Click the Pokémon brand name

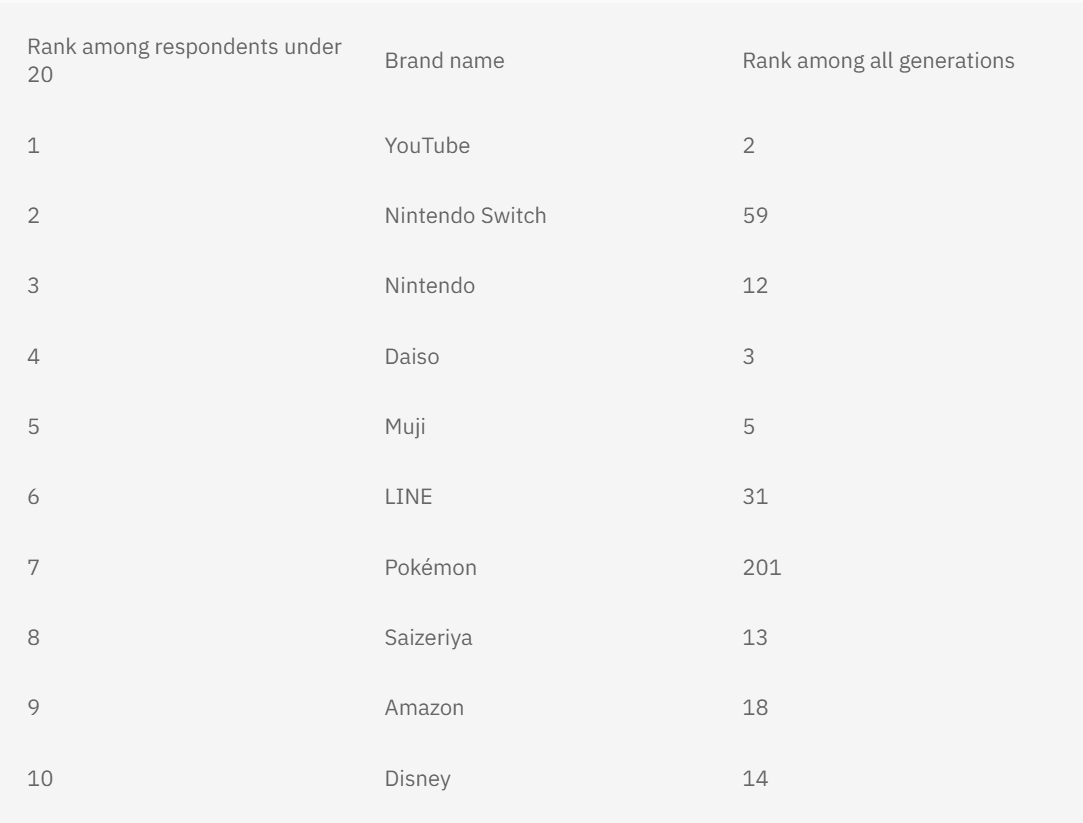(430, 568)
